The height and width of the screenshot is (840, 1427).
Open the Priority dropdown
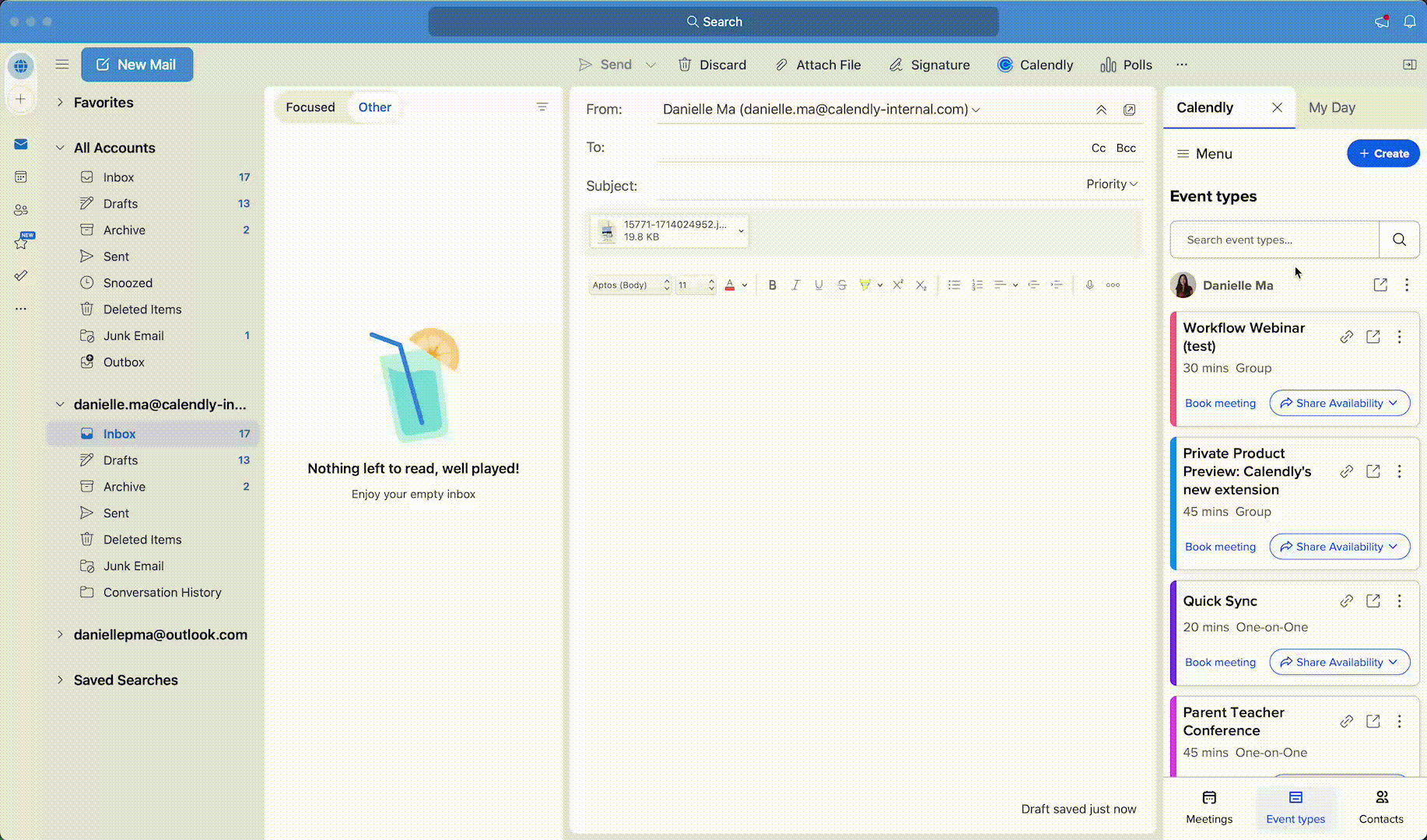coord(1112,184)
